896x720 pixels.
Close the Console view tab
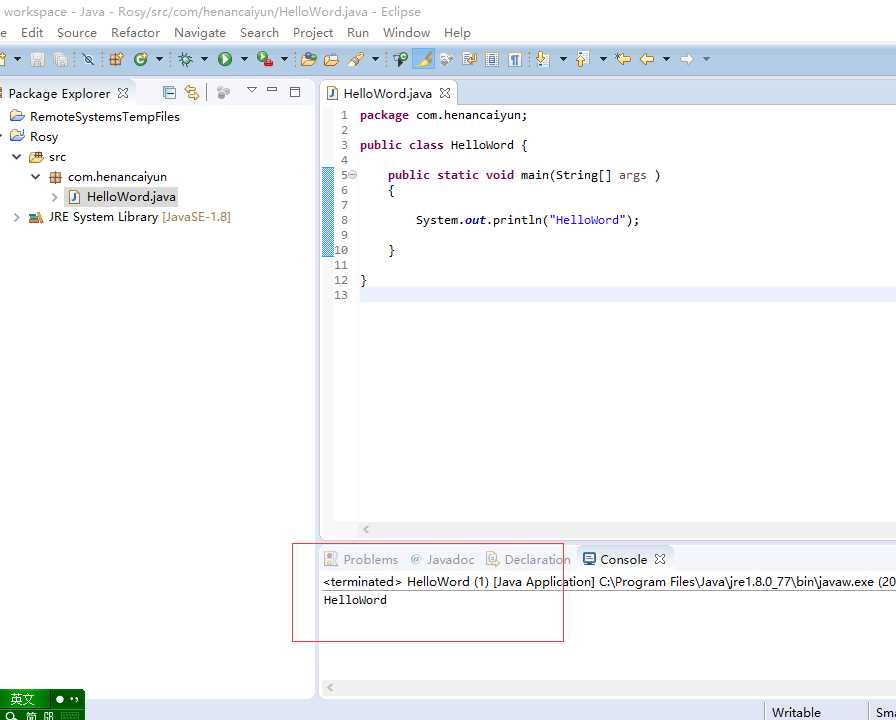pos(660,559)
